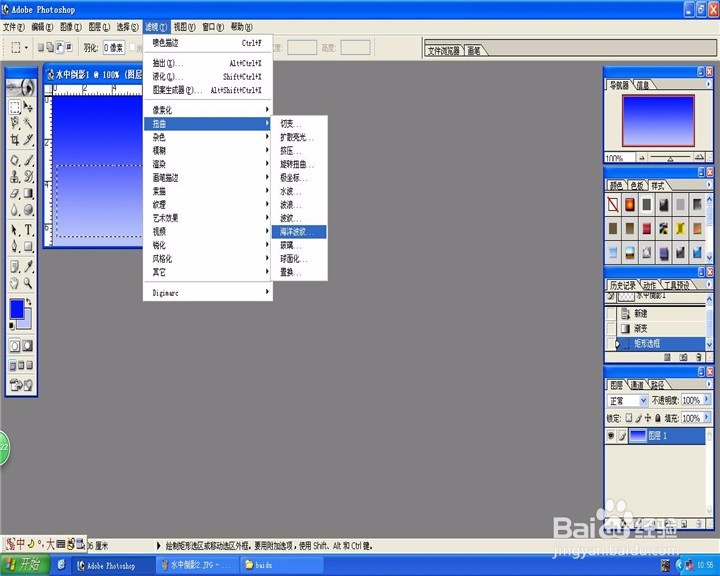Select the Rectangular Marquee tool in toolbox
Viewport: 720px width, 576px height.
15,107
